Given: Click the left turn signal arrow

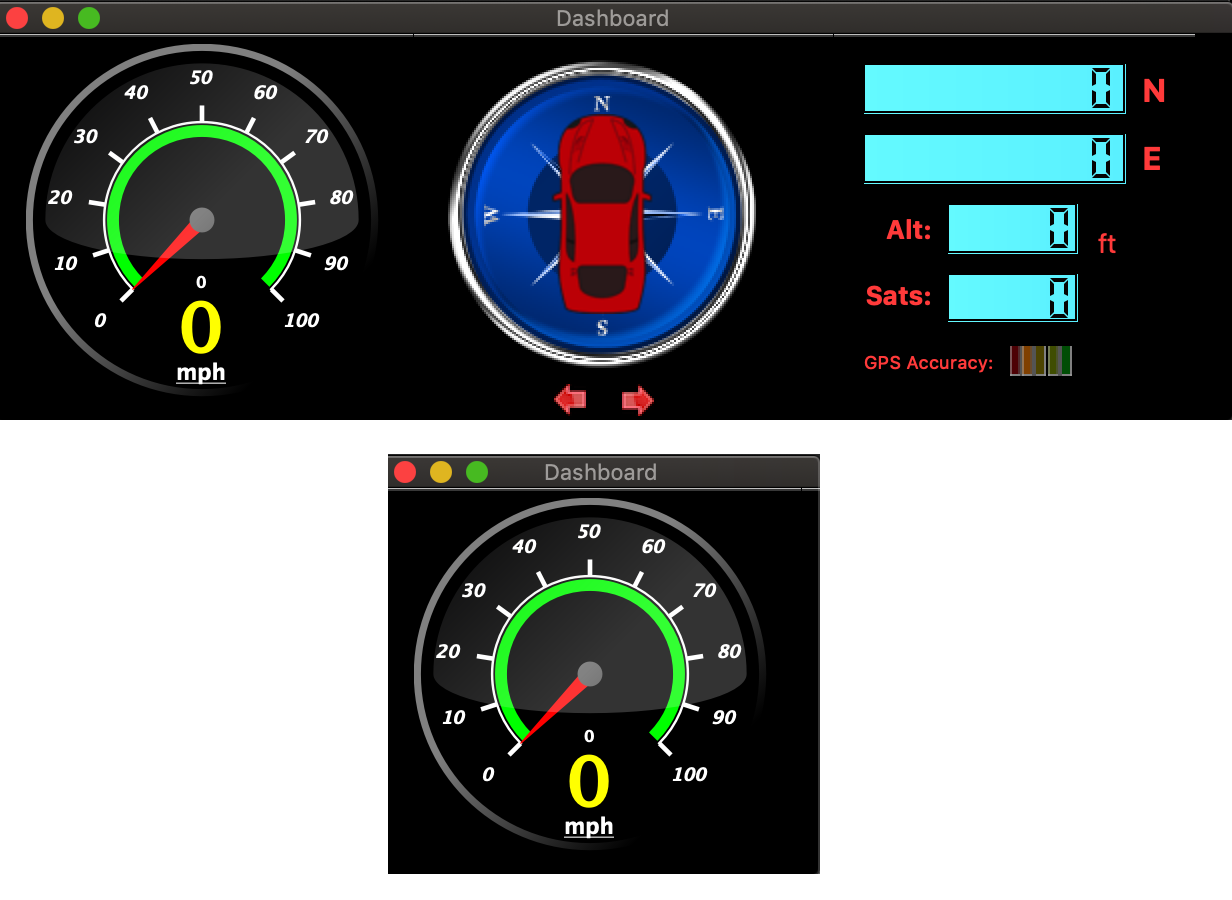Looking at the screenshot, I should click(570, 401).
